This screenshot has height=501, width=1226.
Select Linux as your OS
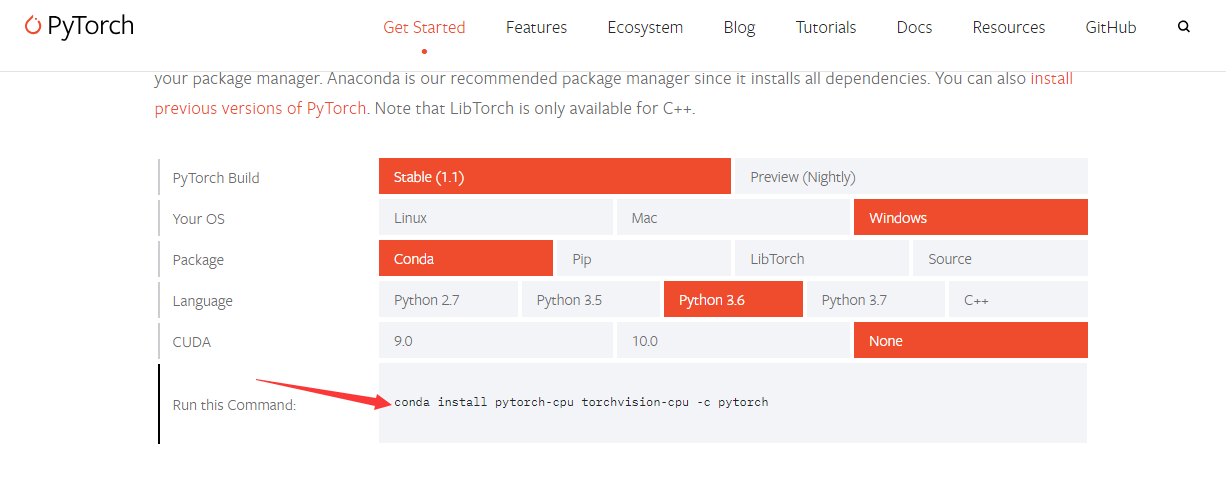pos(495,218)
